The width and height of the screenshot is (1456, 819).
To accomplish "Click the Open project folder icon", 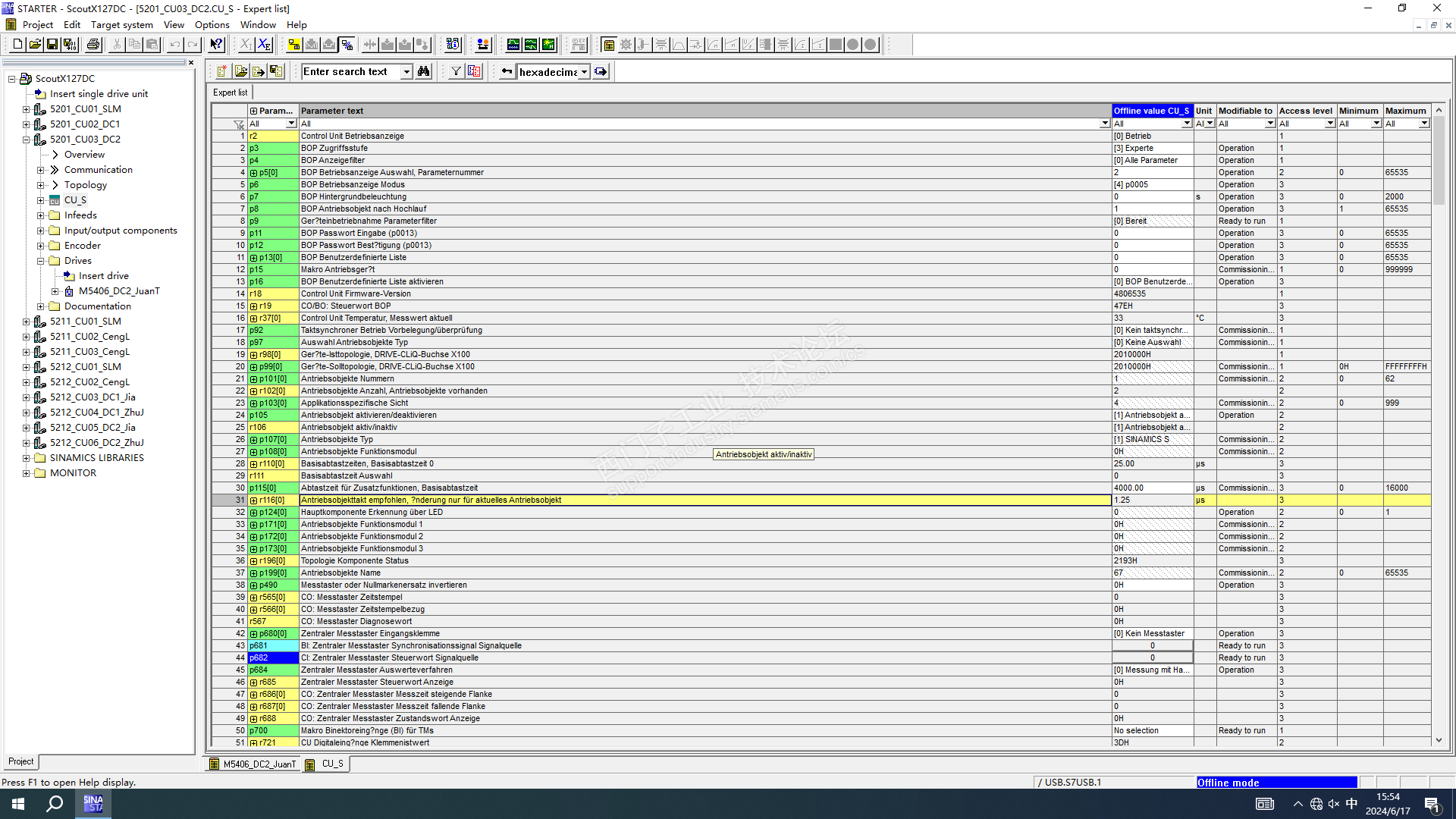I will pyautogui.click(x=35, y=45).
